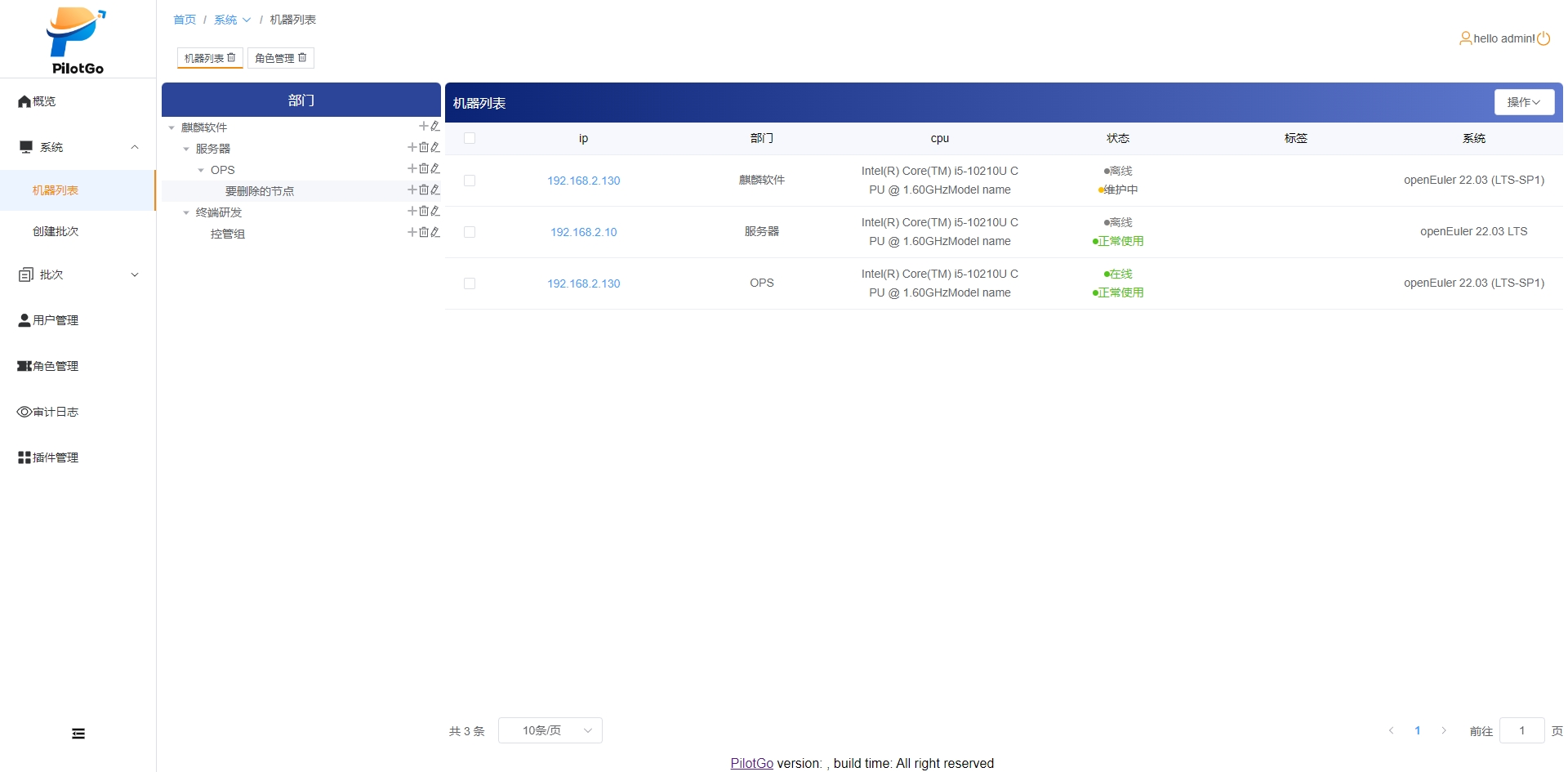The height and width of the screenshot is (772, 1568).
Task: Delete the 控管组 department node
Action: [424, 232]
